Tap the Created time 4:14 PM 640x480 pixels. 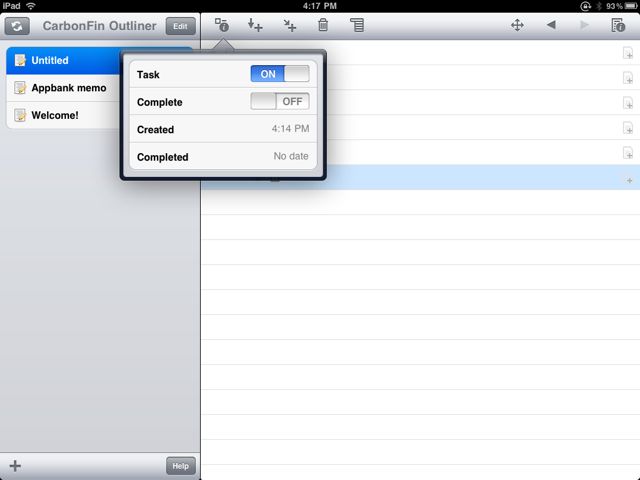290,129
